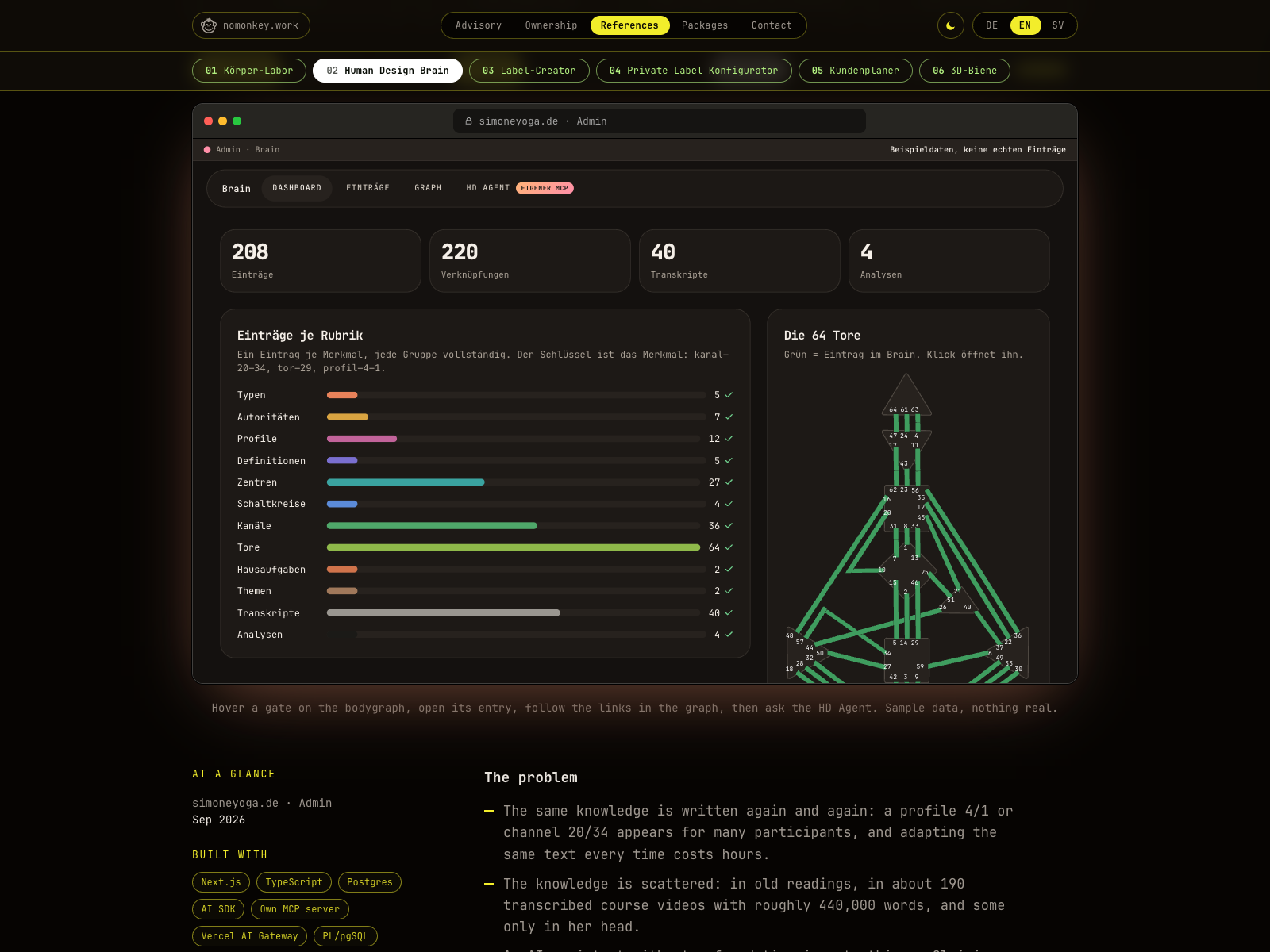Open the 4 Analysen stat card
This screenshot has height=952, width=1270.
click(x=949, y=261)
